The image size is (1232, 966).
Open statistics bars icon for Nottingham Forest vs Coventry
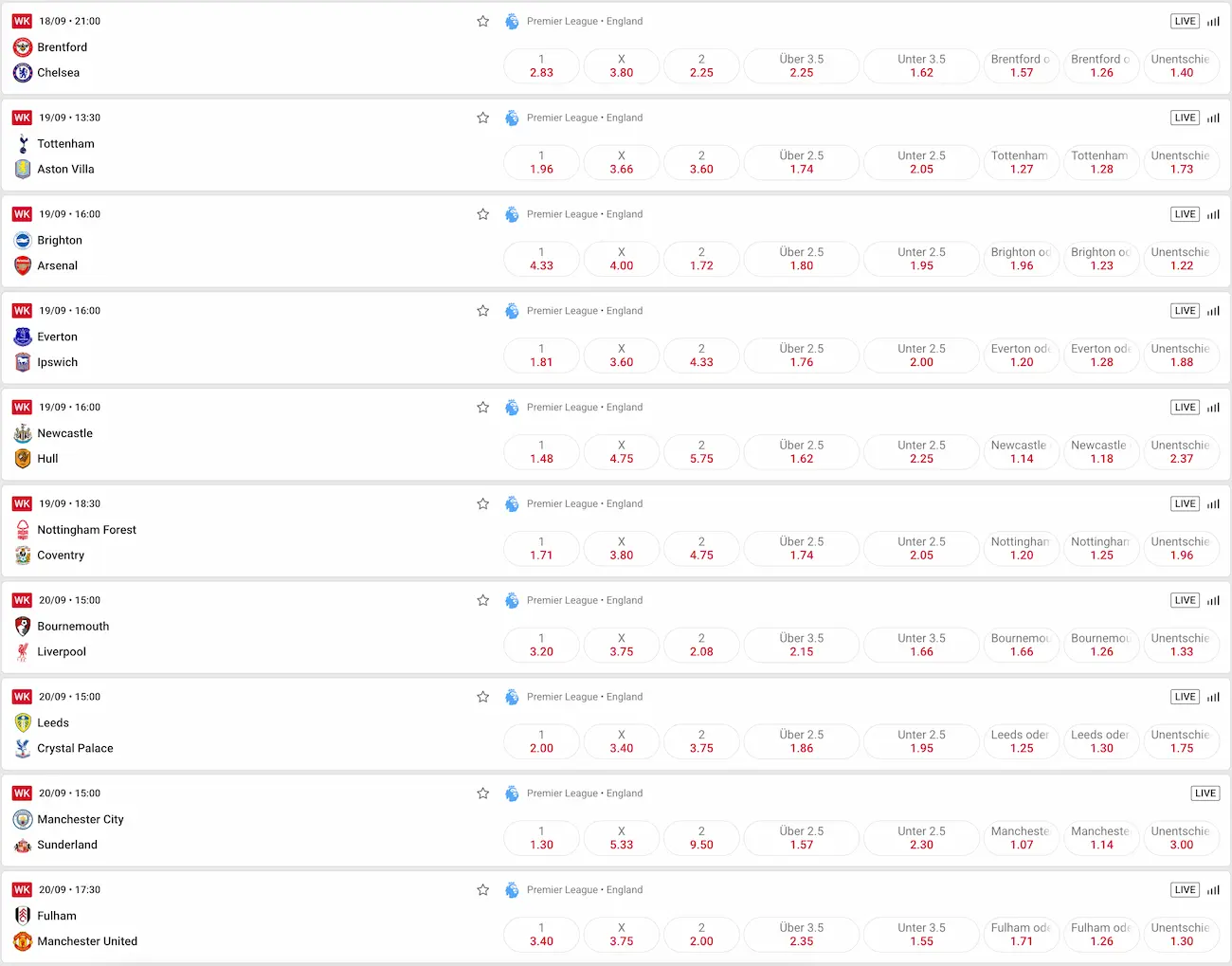click(1213, 504)
